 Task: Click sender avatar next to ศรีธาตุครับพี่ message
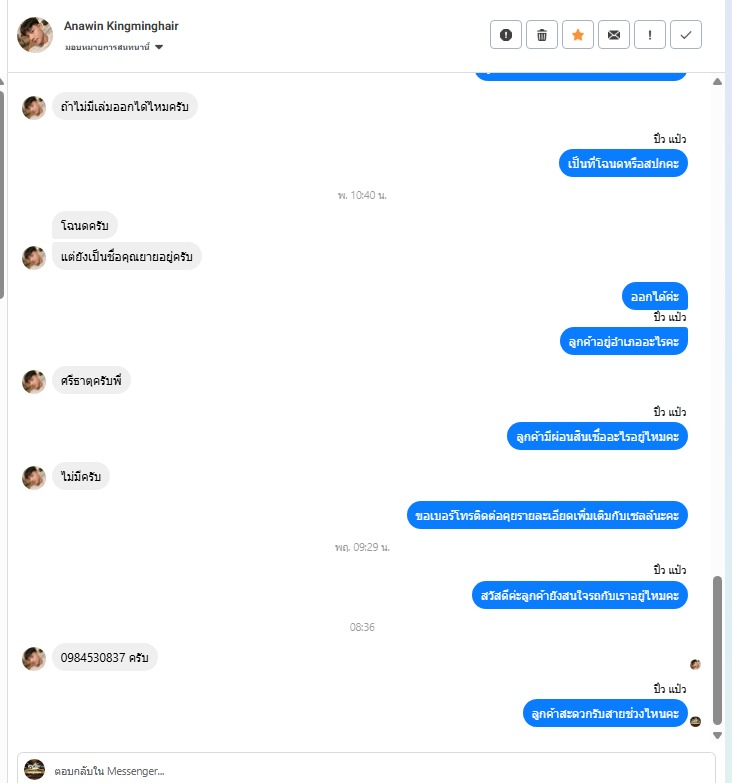pyautogui.click(x=34, y=382)
